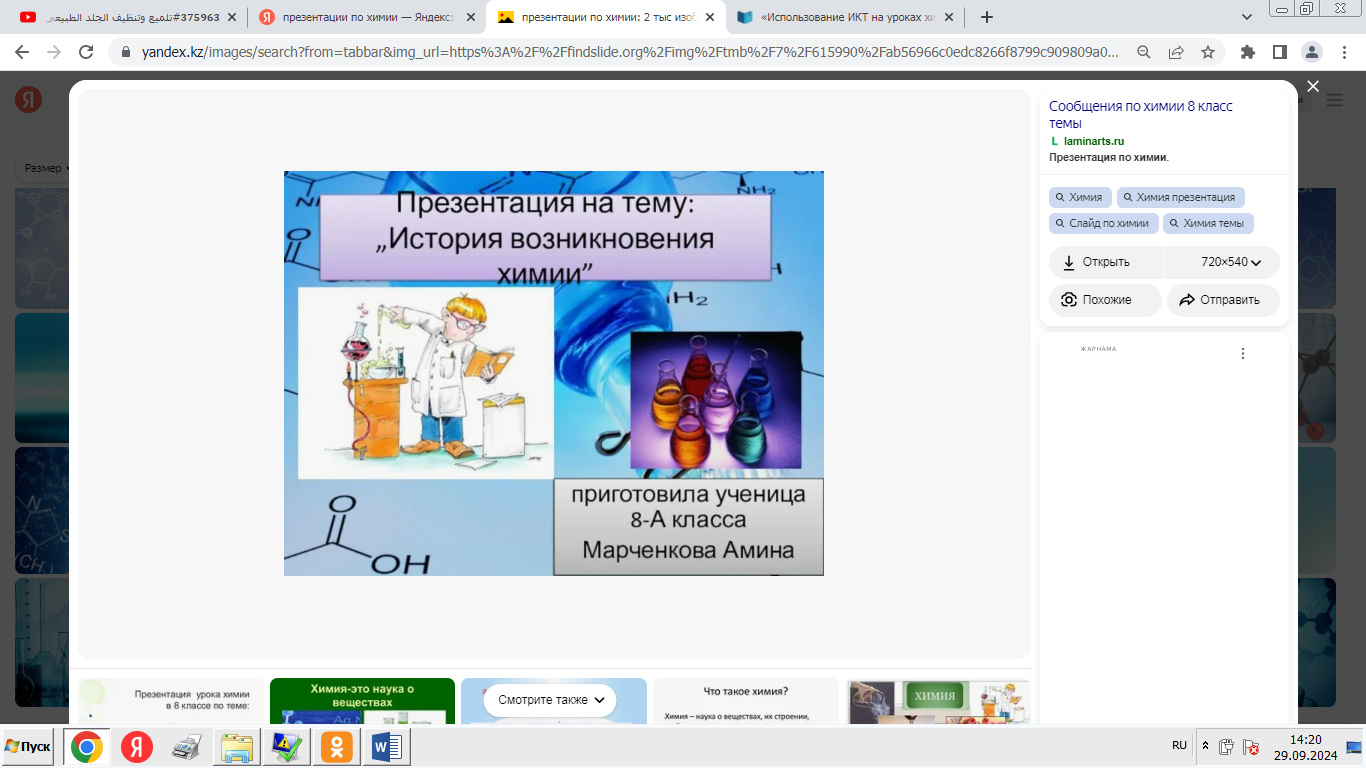The width and height of the screenshot is (1366, 768).
Task: Open Yandex Browser from the taskbar
Action: tap(137, 747)
